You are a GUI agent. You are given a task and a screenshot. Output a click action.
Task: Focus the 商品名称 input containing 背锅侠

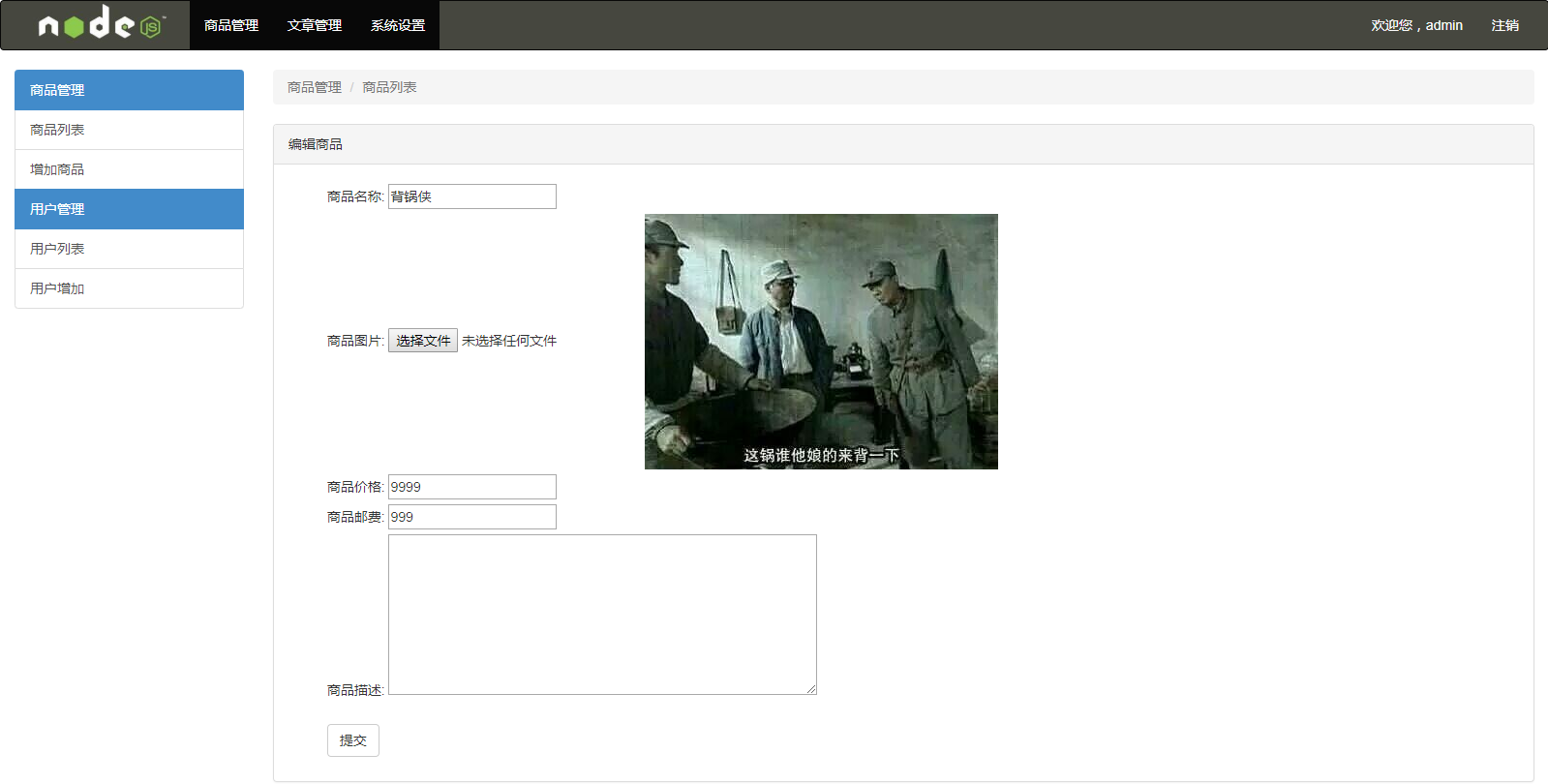[472, 196]
